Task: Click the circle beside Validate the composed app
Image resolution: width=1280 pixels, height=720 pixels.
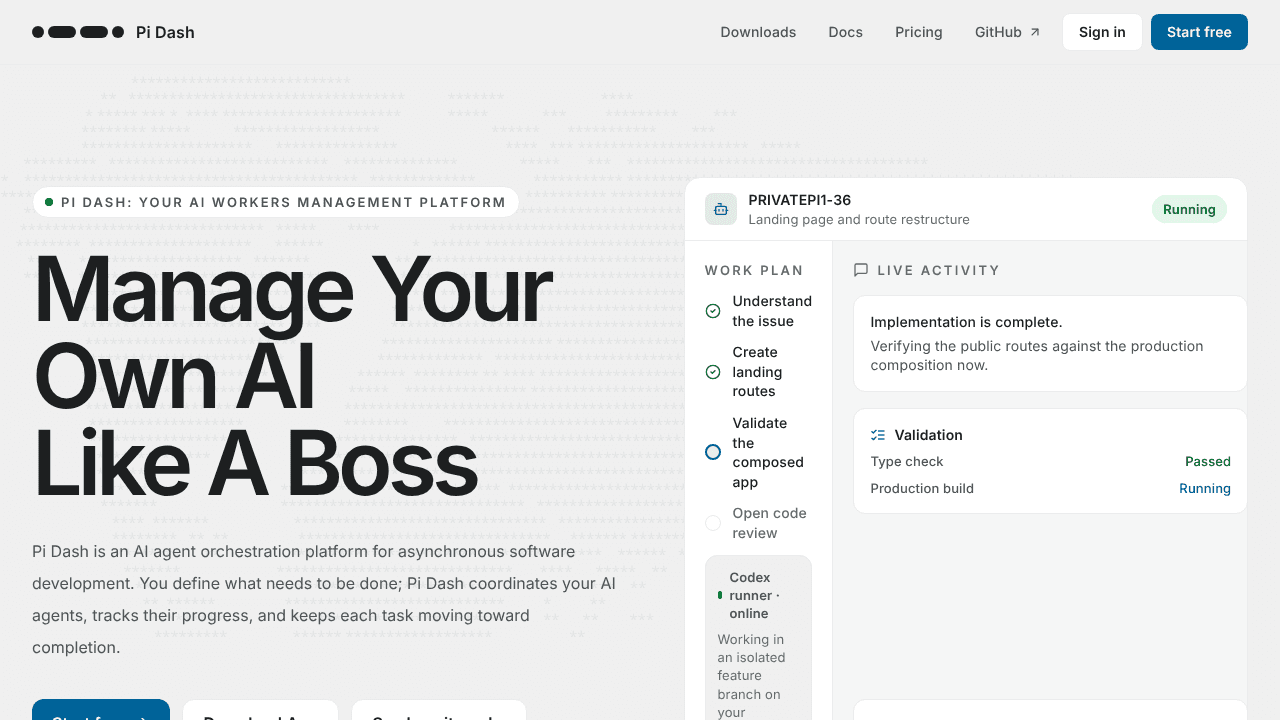Action: point(713,452)
